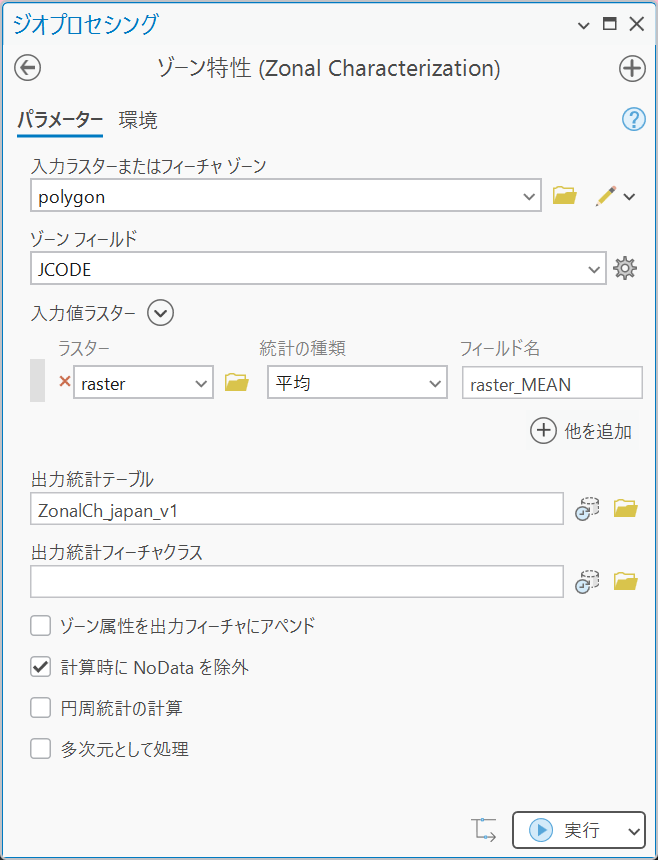Open the JCODE zone field dropdown
The image size is (658, 860).
tap(318, 269)
